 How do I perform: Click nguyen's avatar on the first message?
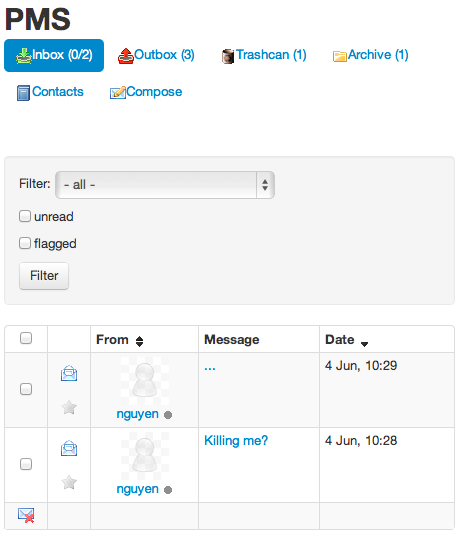(x=145, y=381)
